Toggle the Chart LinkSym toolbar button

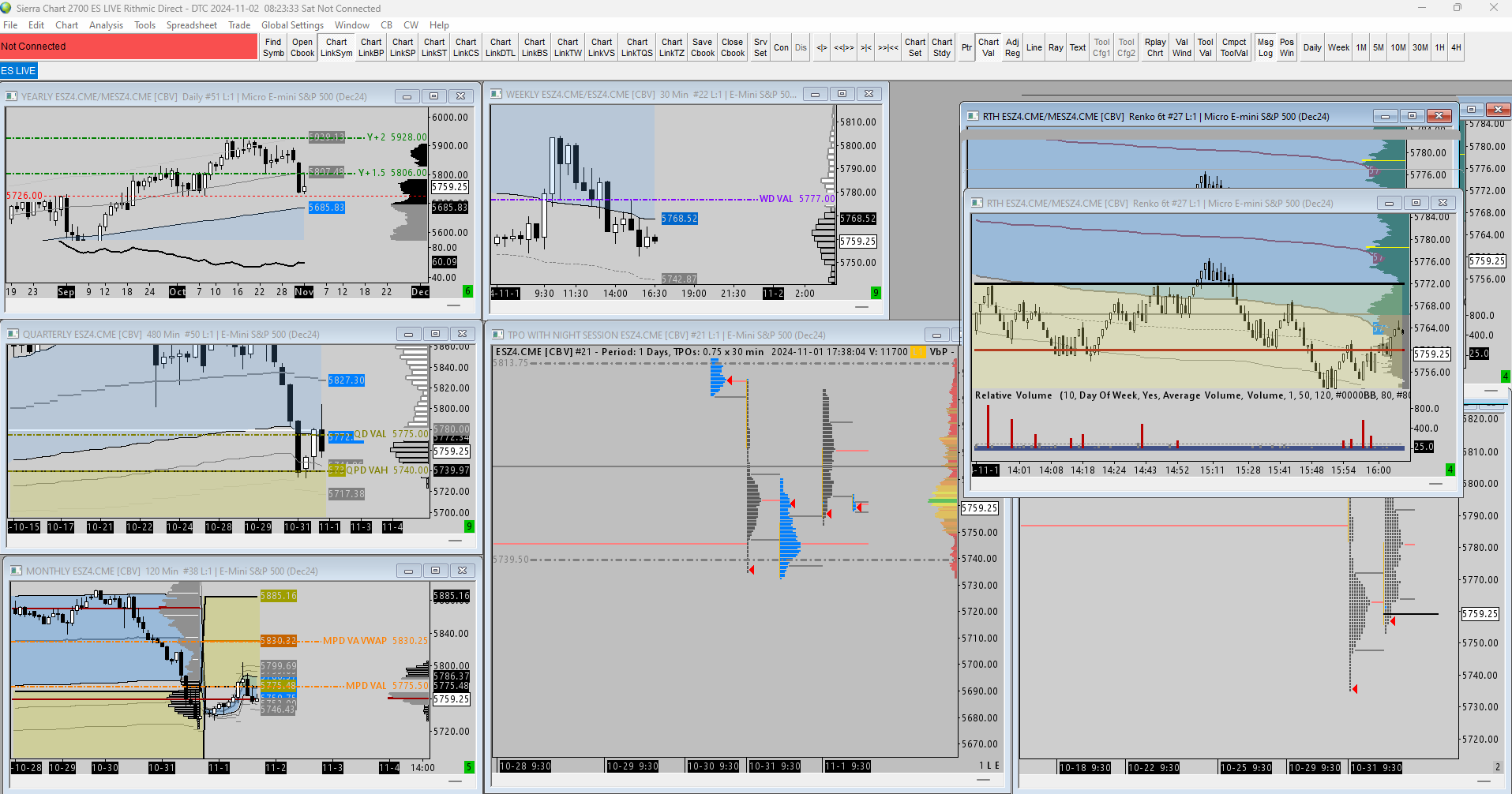click(x=336, y=47)
